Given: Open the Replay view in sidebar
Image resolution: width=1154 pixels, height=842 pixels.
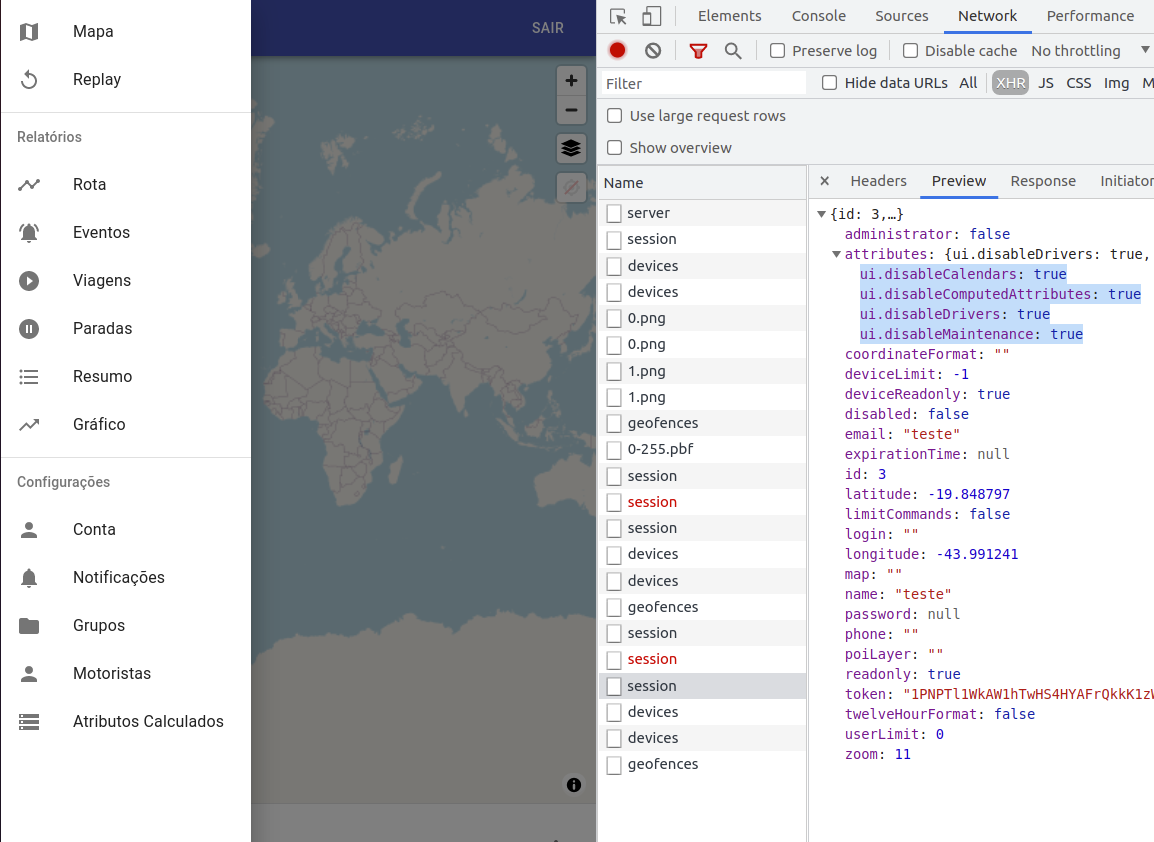Looking at the screenshot, I should [96, 79].
